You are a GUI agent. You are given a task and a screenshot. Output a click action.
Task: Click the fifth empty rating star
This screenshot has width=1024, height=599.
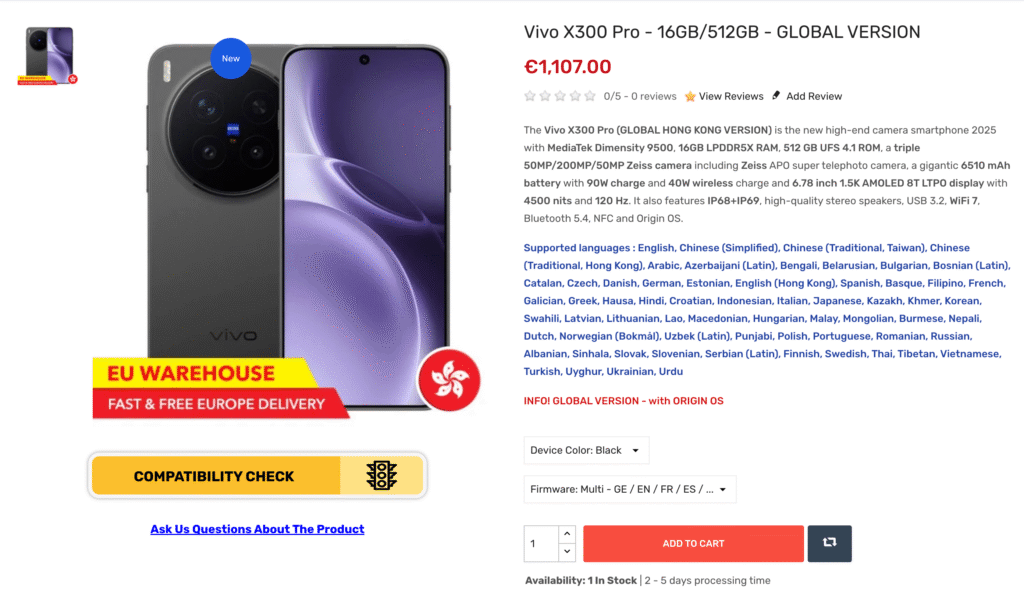pos(590,96)
